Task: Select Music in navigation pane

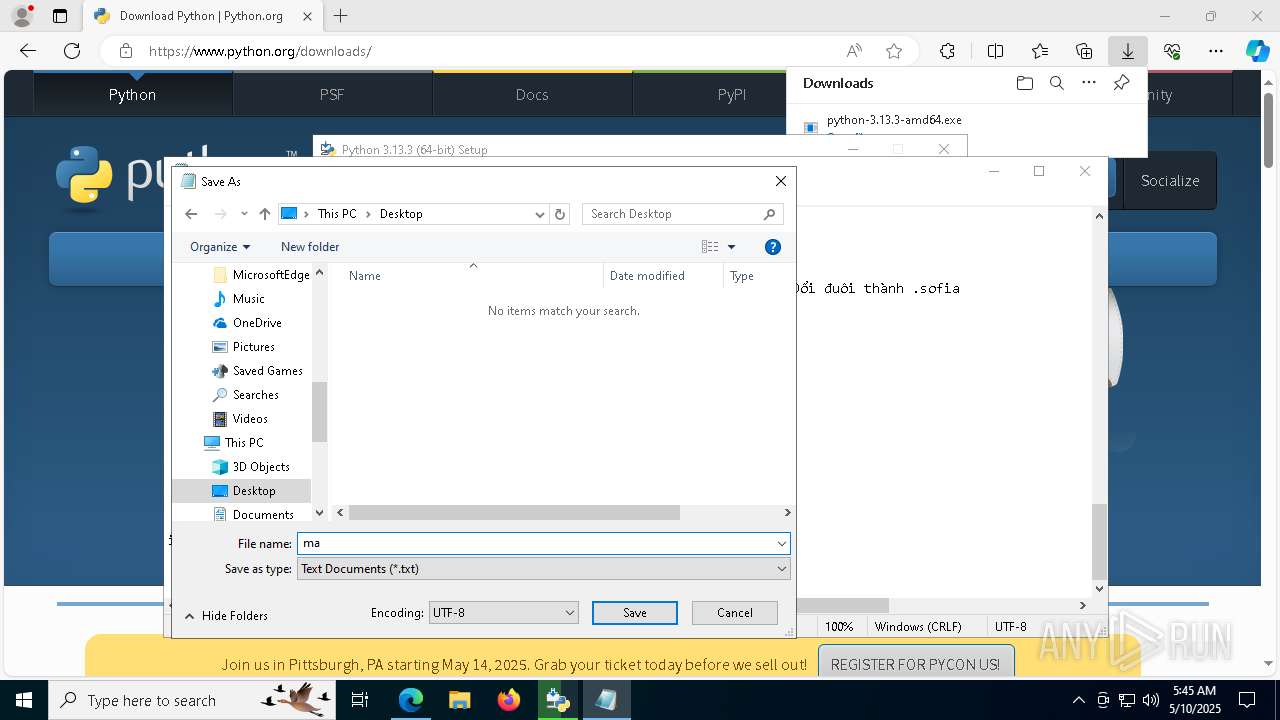Action: [249, 299]
